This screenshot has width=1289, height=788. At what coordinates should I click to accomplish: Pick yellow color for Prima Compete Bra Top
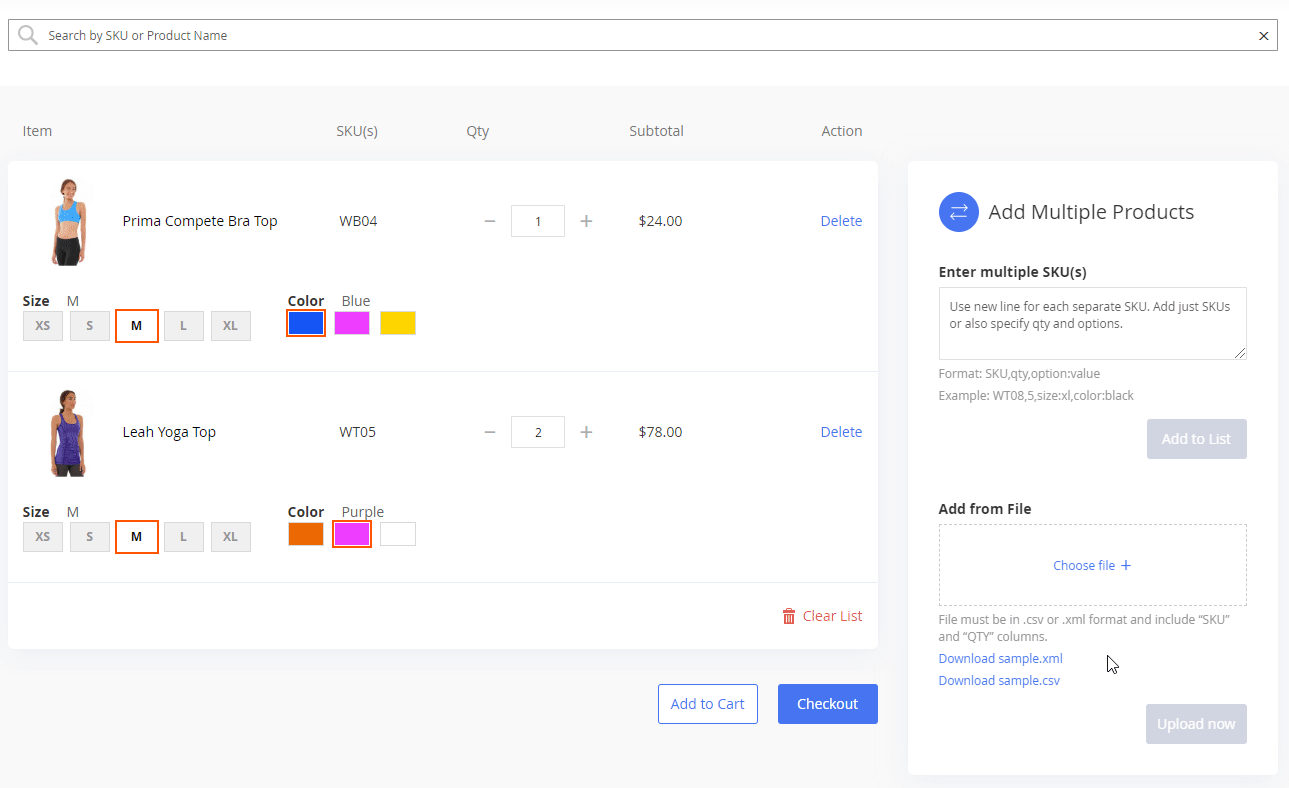(398, 323)
